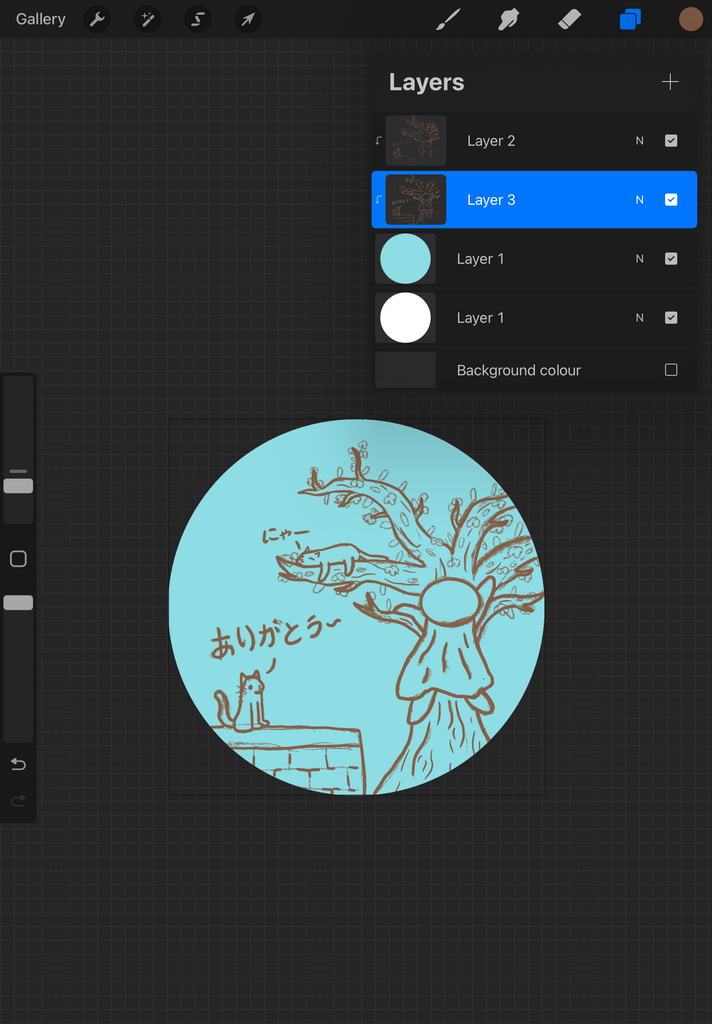The height and width of the screenshot is (1024, 712).
Task: Open the active brown colour swatch
Action: click(691, 19)
